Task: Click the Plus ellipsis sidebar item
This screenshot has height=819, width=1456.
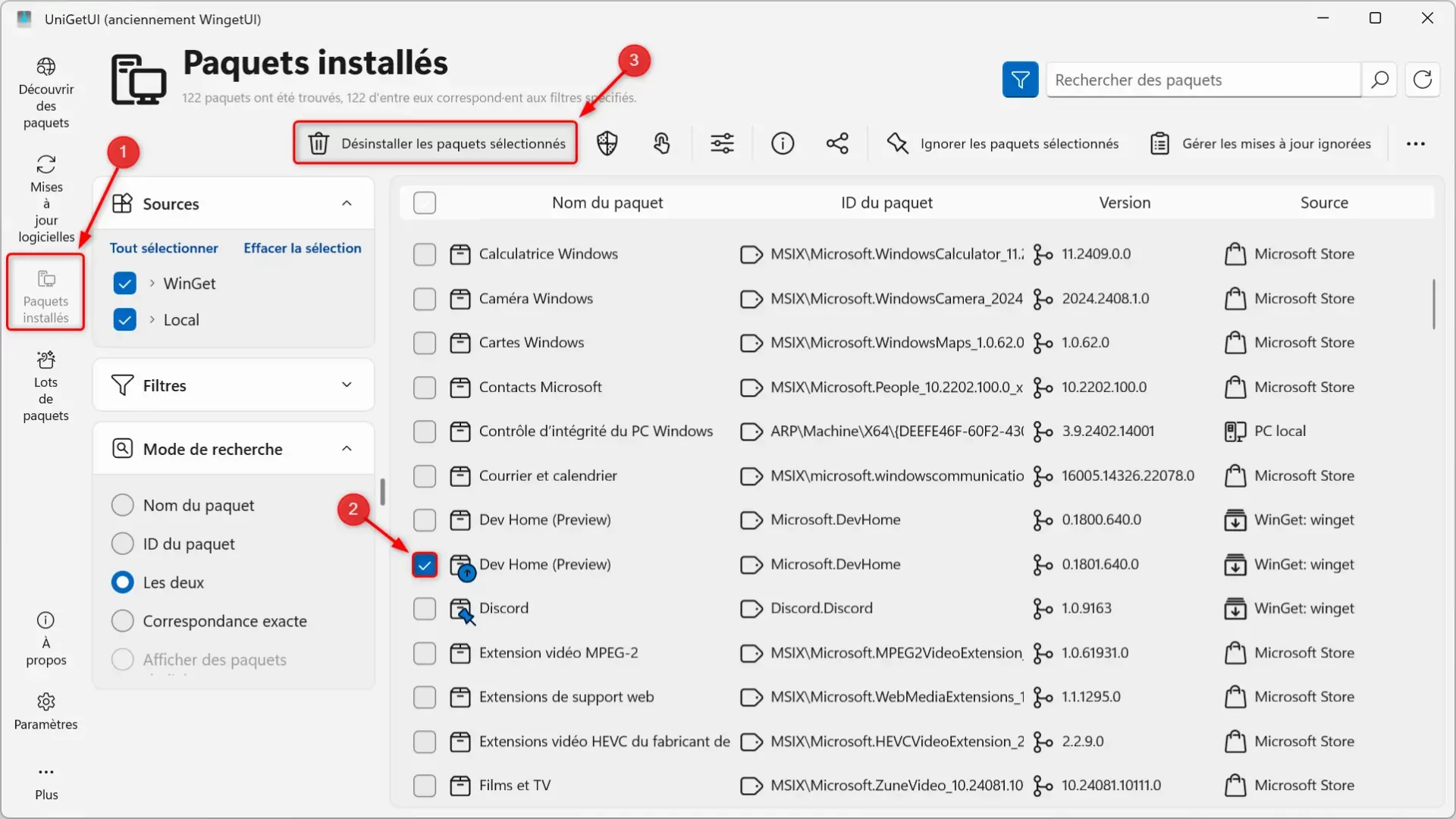Action: click(x=45, y=783)
